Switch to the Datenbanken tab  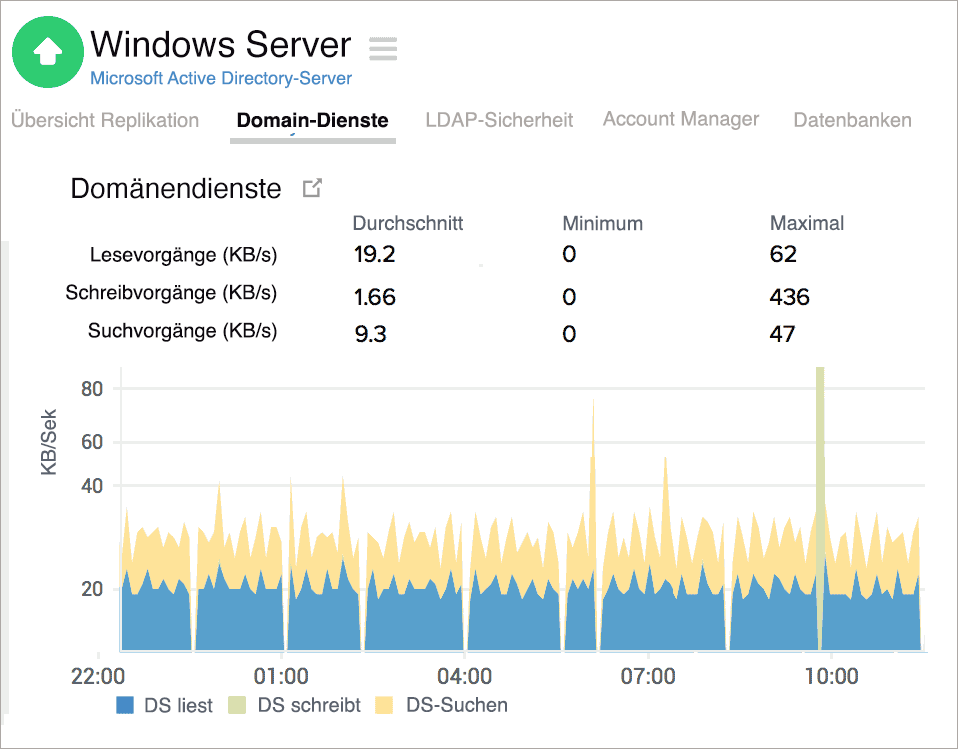coord(852,120)
